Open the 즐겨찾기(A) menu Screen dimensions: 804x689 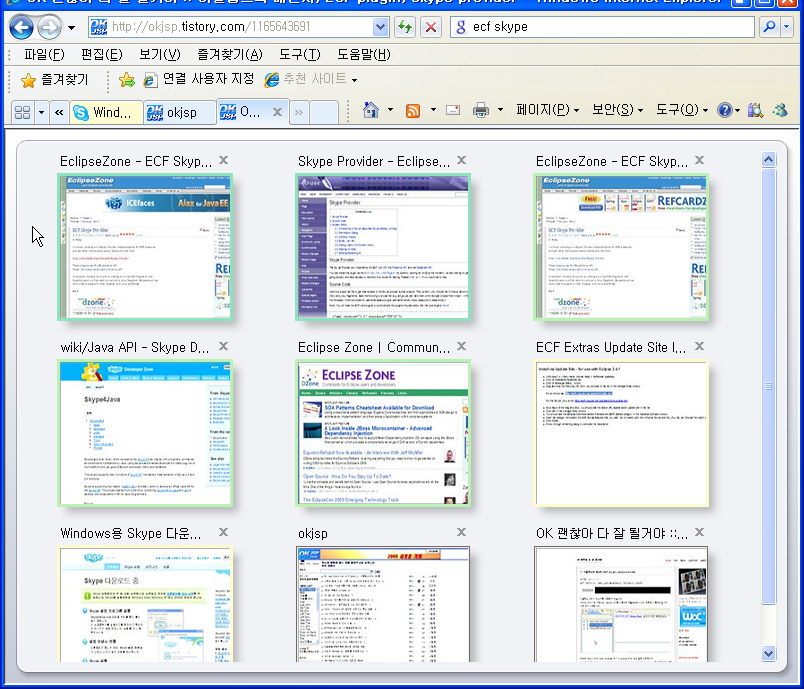230,54
